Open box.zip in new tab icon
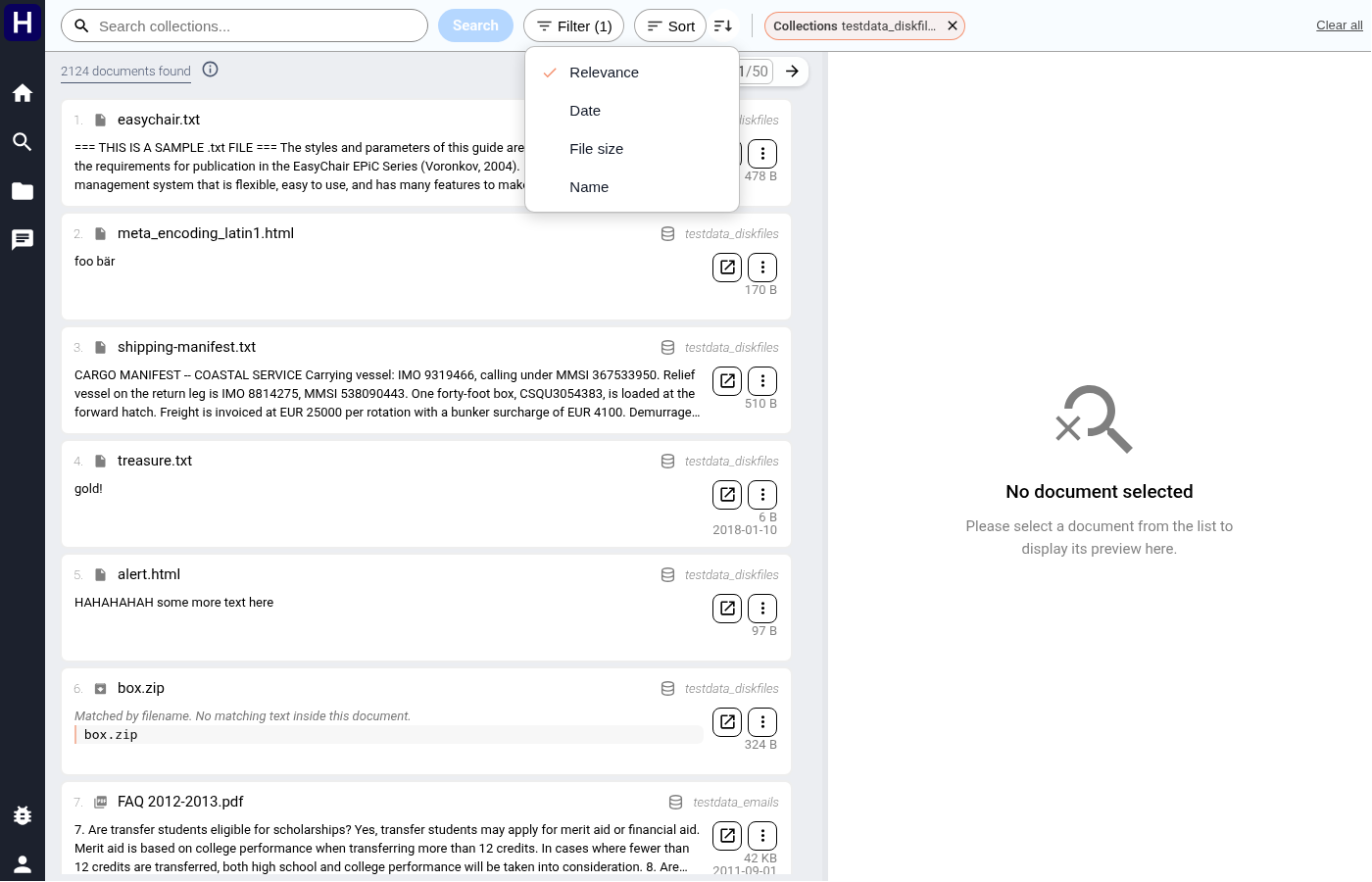Screen dimensions: 1372x882 (x=727, y=722)
